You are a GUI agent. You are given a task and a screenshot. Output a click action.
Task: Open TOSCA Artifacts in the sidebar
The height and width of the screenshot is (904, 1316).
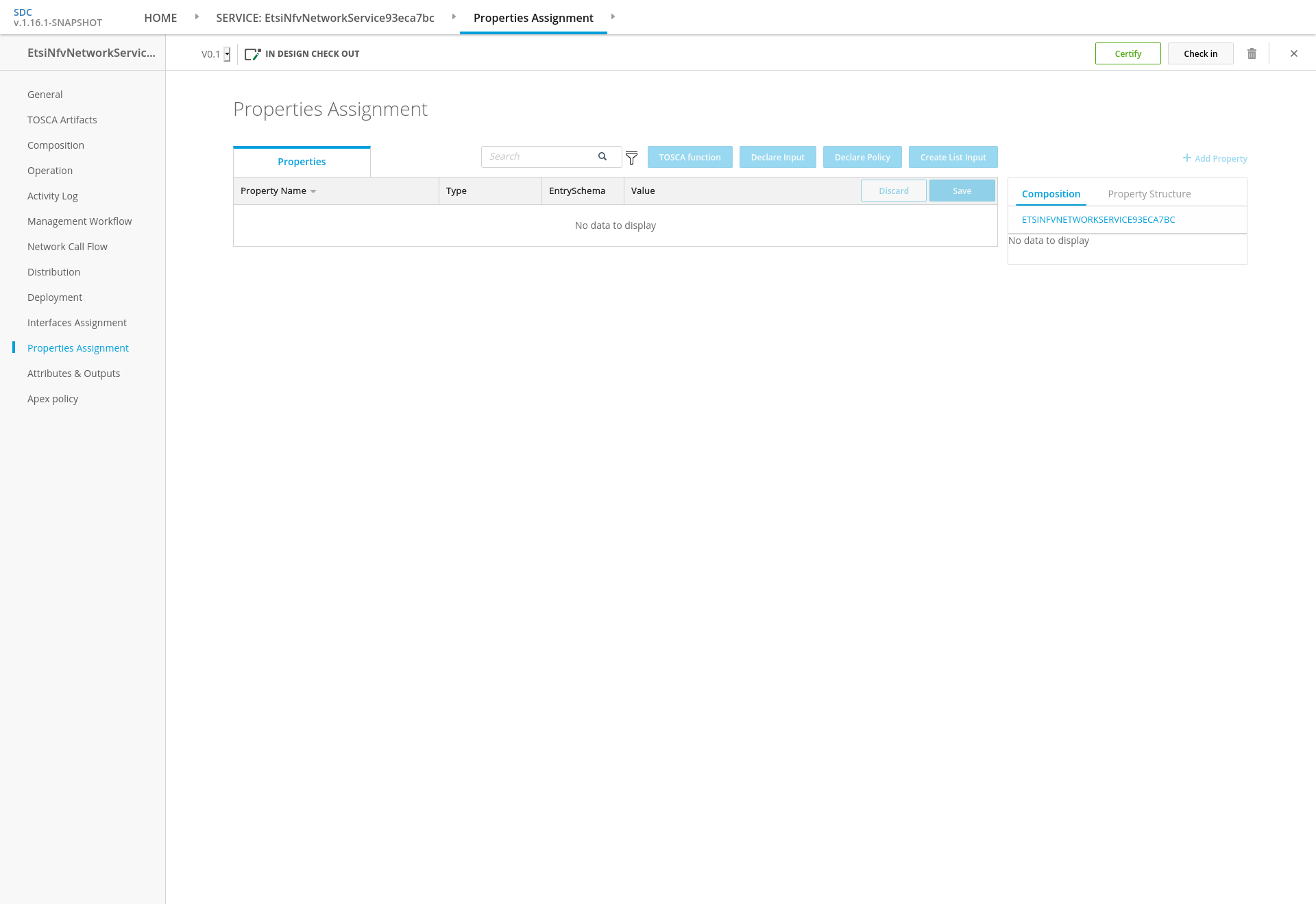[62, 120]
